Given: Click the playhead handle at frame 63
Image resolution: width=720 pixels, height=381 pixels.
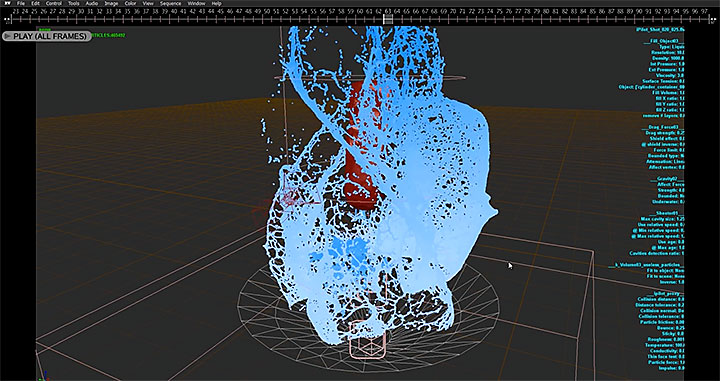Looking at the screenshot, I should point(388,19).
